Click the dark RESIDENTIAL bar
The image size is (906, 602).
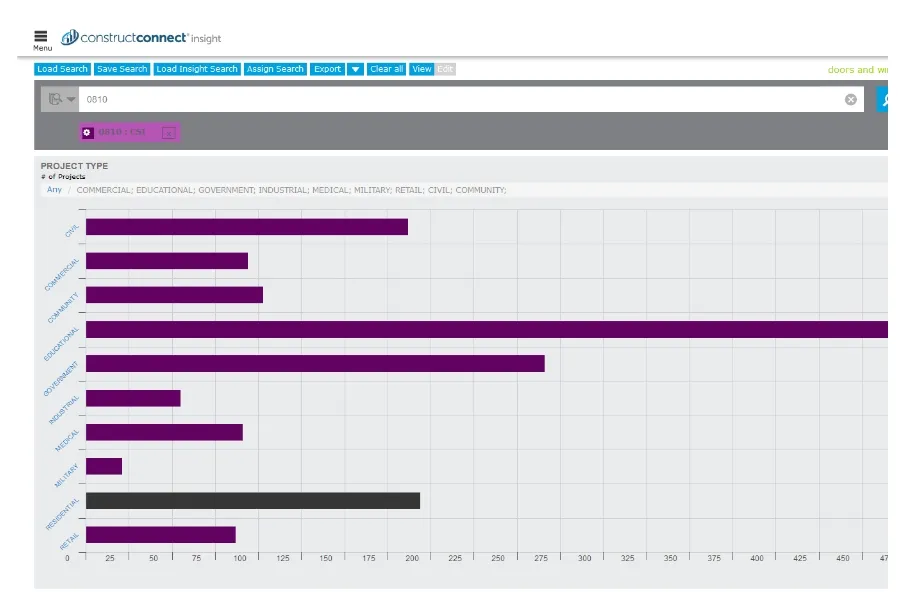[x=253, y=500]
